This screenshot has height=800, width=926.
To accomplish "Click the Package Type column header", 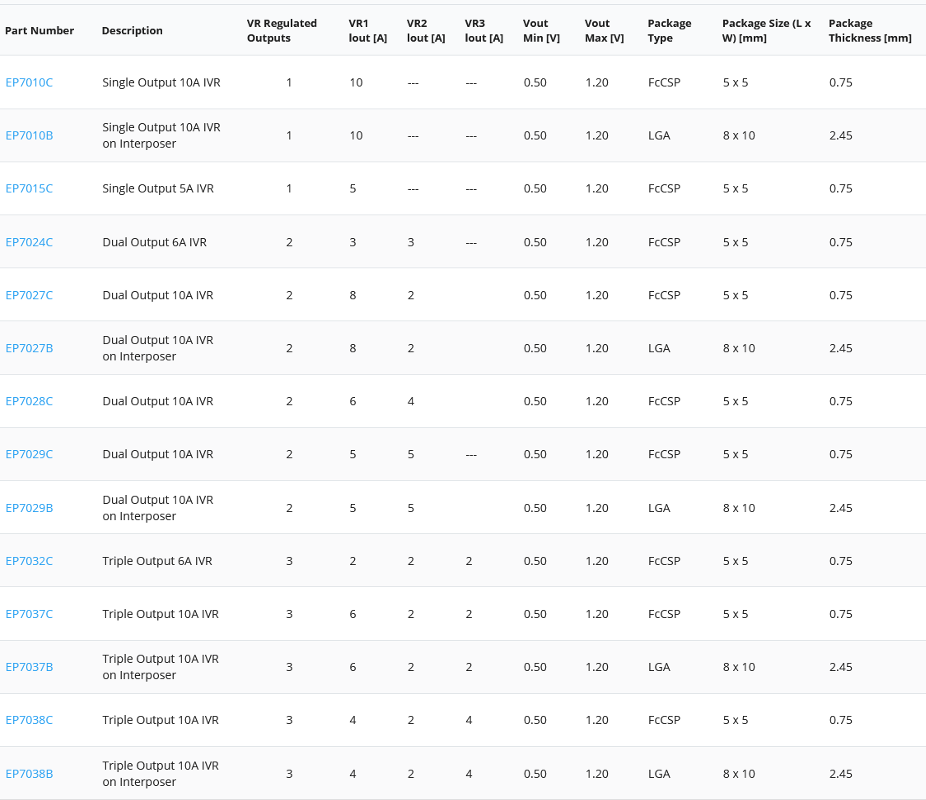I will [669, 31].
